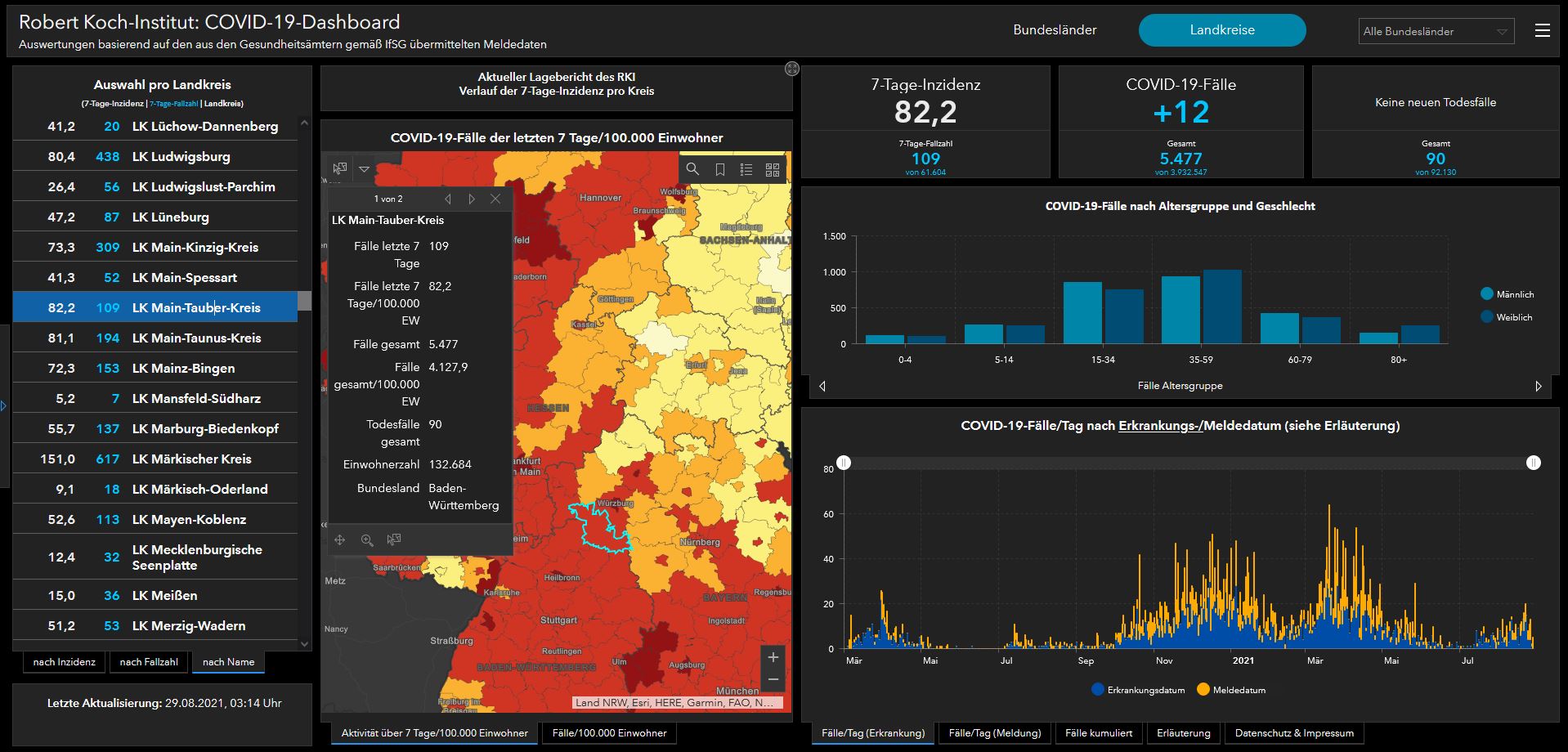This screenshot has width=1568, height=752.
Task: Switch to Bundesländer view
Action: (x=1055, y=30)
